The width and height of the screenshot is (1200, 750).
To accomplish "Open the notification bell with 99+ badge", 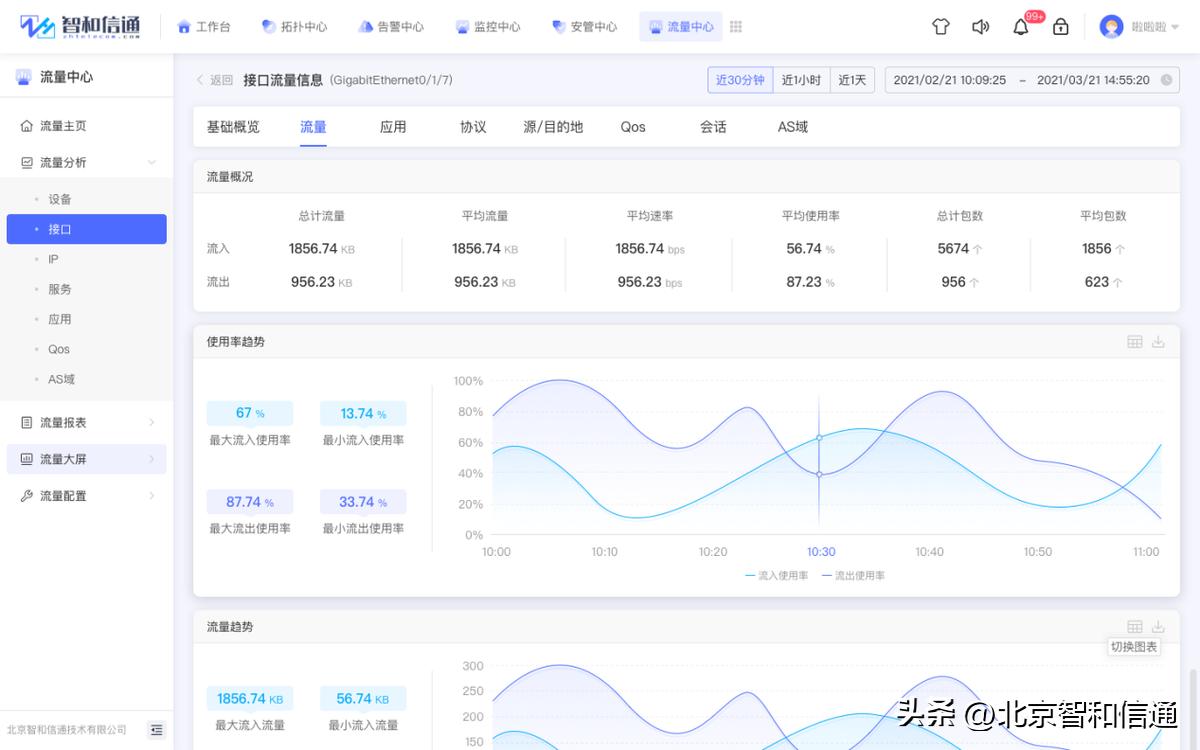I will click(x=1021, y=27).
